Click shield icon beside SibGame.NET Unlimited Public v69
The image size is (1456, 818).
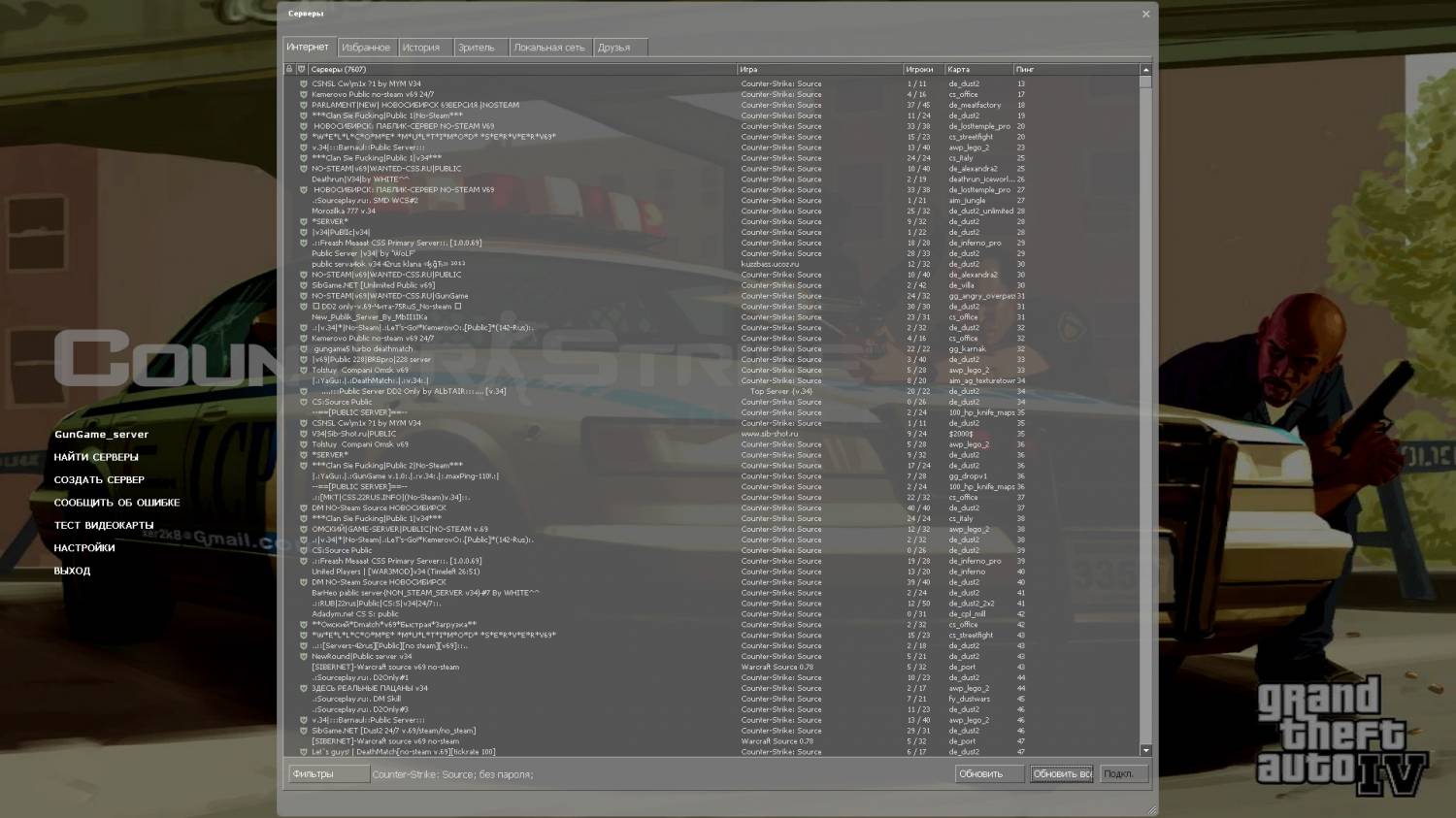[303, 285]
